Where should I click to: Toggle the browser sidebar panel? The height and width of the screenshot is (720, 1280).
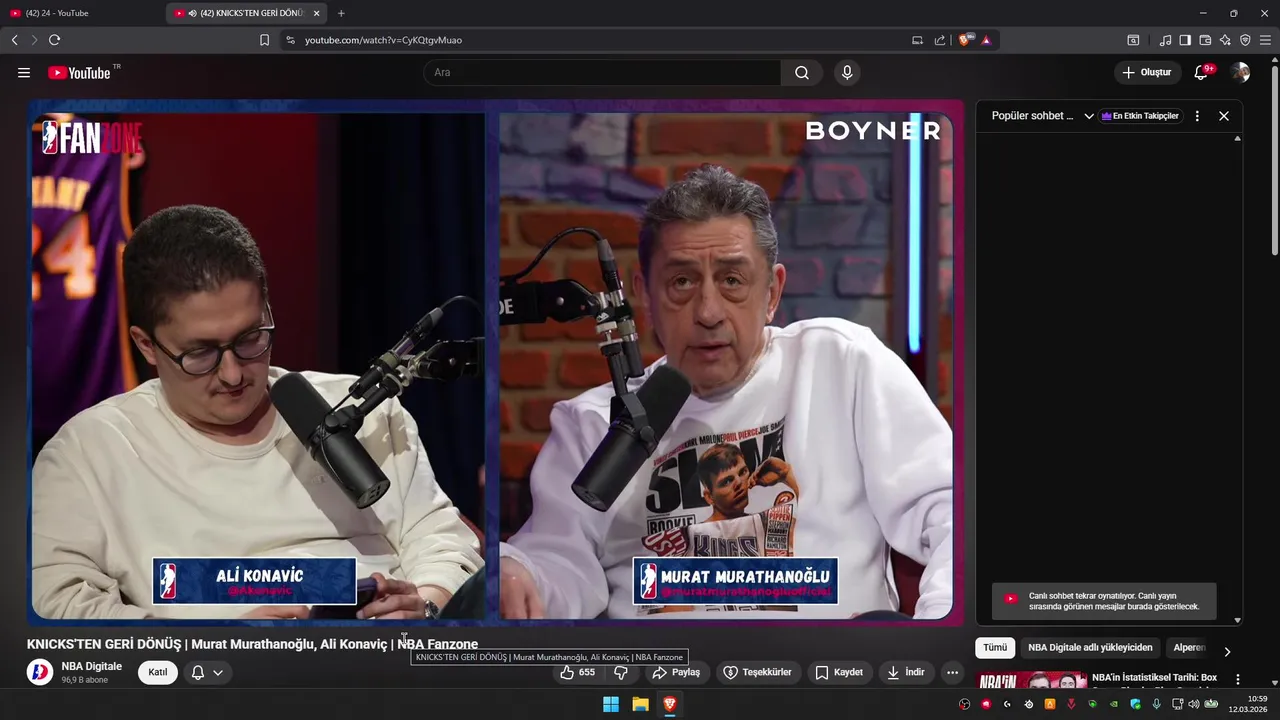tap(1185, 40)
